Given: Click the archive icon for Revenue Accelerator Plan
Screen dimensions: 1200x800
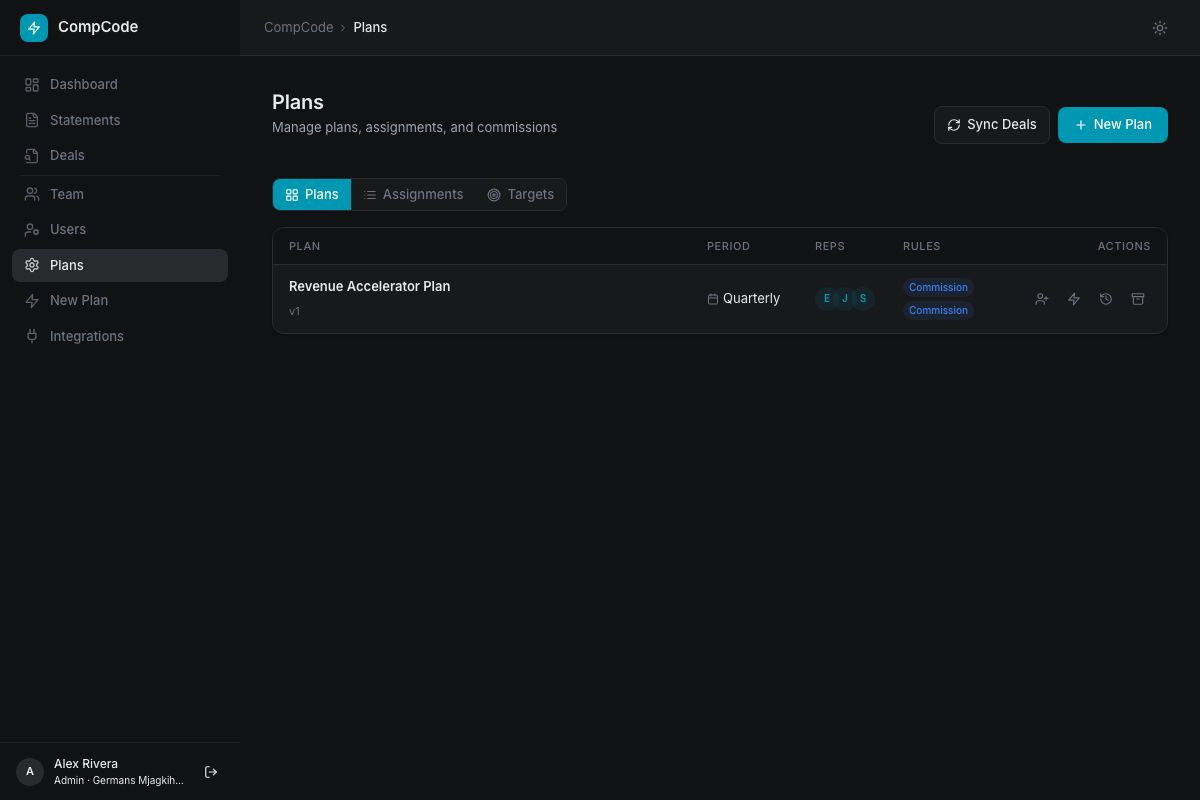Looking at the screenshot, I should [x=1138, y=299].
